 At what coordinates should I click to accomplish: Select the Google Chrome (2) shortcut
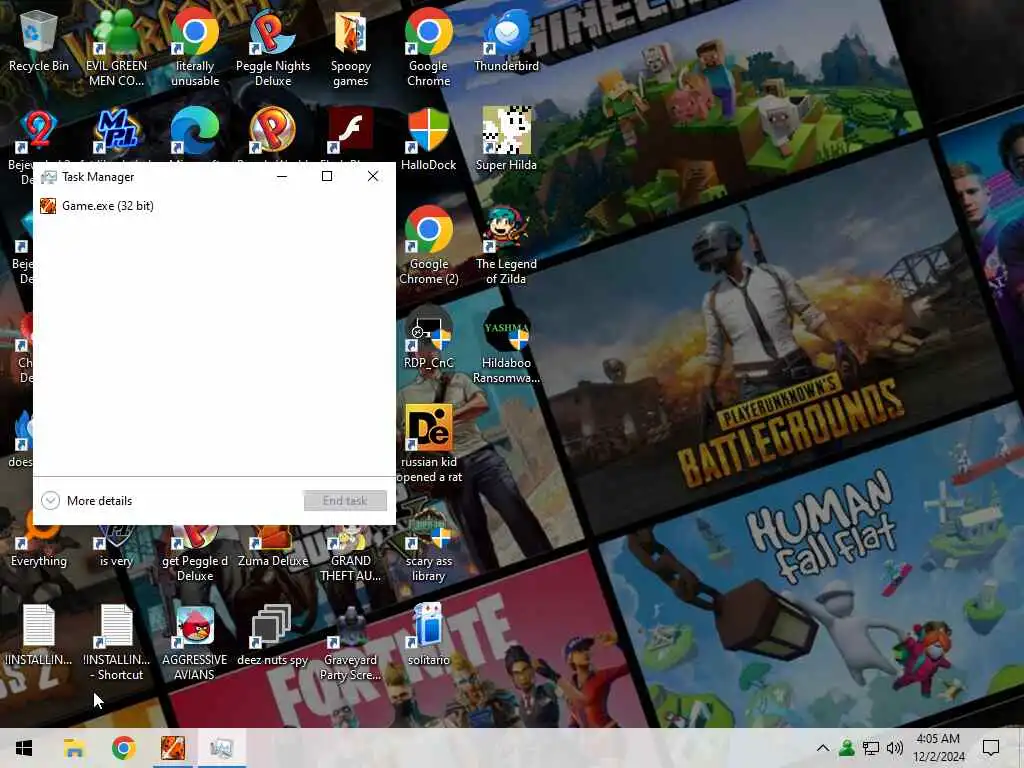(428, 246)
